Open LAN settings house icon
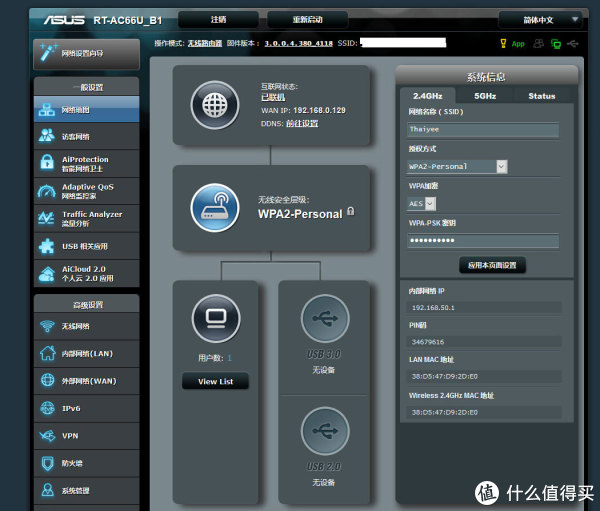The image size is (600, 511). [47, 353]
